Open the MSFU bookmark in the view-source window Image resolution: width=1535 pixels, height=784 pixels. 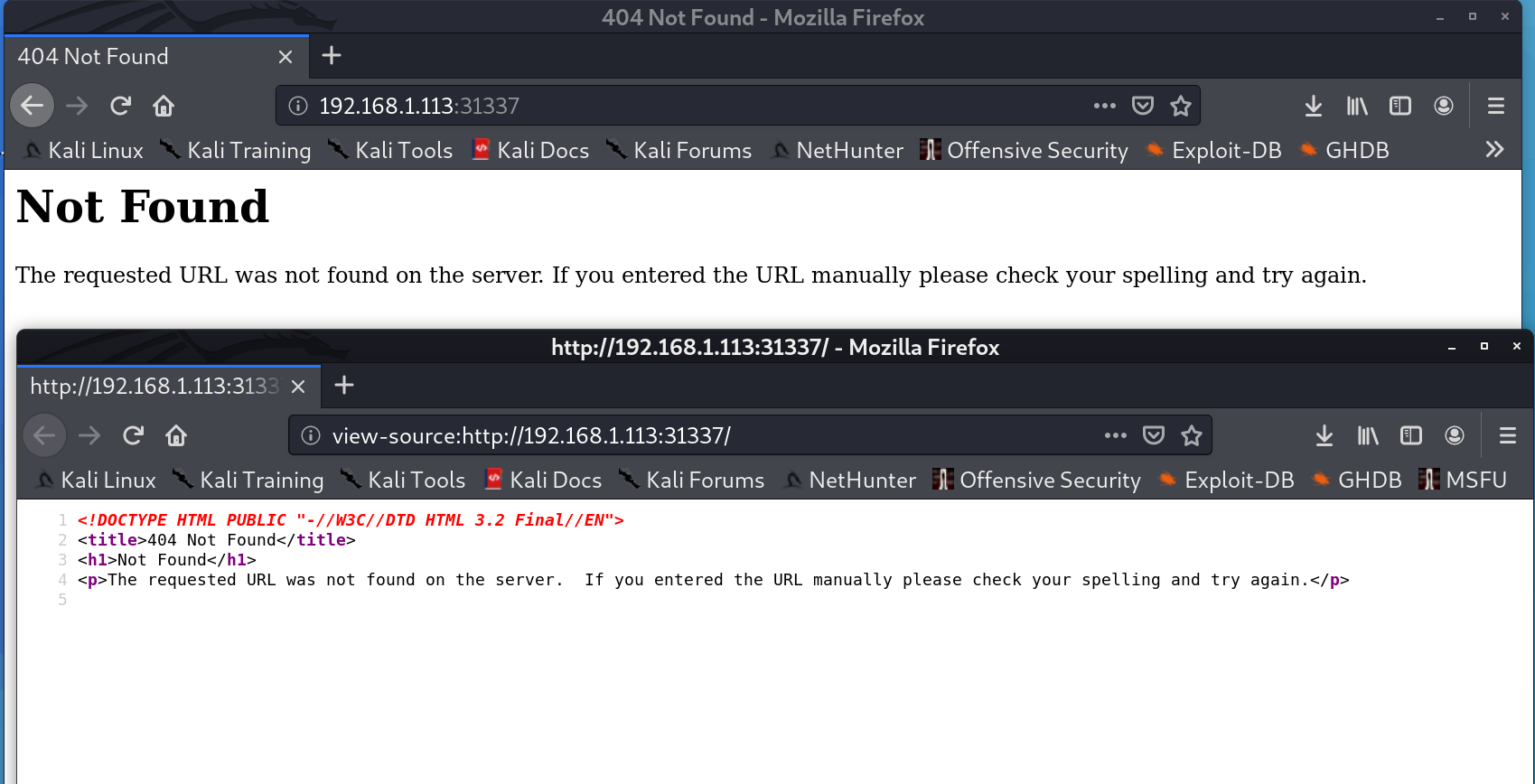pyautogui.click(x=1464, y=481)
